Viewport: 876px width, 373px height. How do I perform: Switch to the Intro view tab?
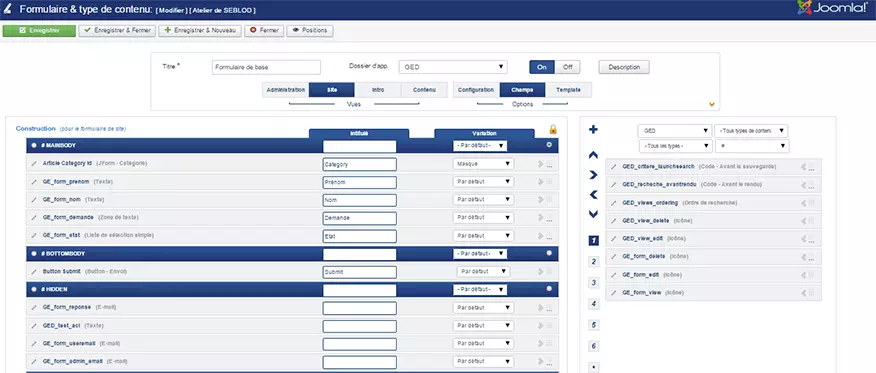[378, 90]
